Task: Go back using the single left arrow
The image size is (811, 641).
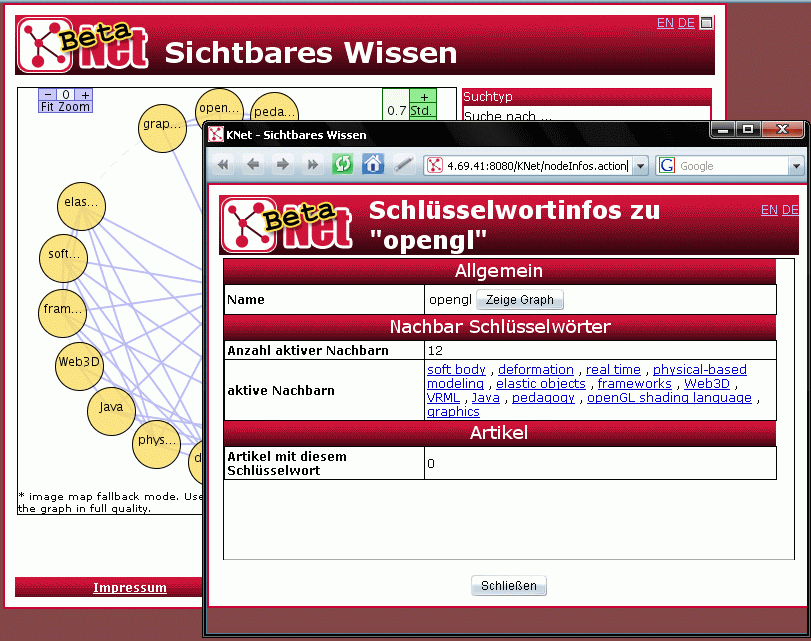Action: point(253,165)
